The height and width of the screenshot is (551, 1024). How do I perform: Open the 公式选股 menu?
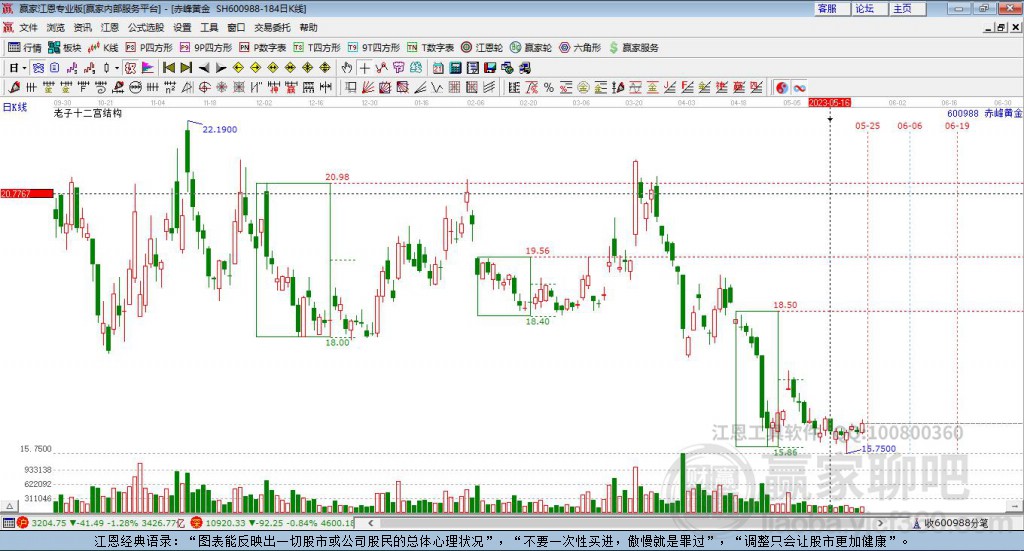pyautogui.click(x=146, y=27)
